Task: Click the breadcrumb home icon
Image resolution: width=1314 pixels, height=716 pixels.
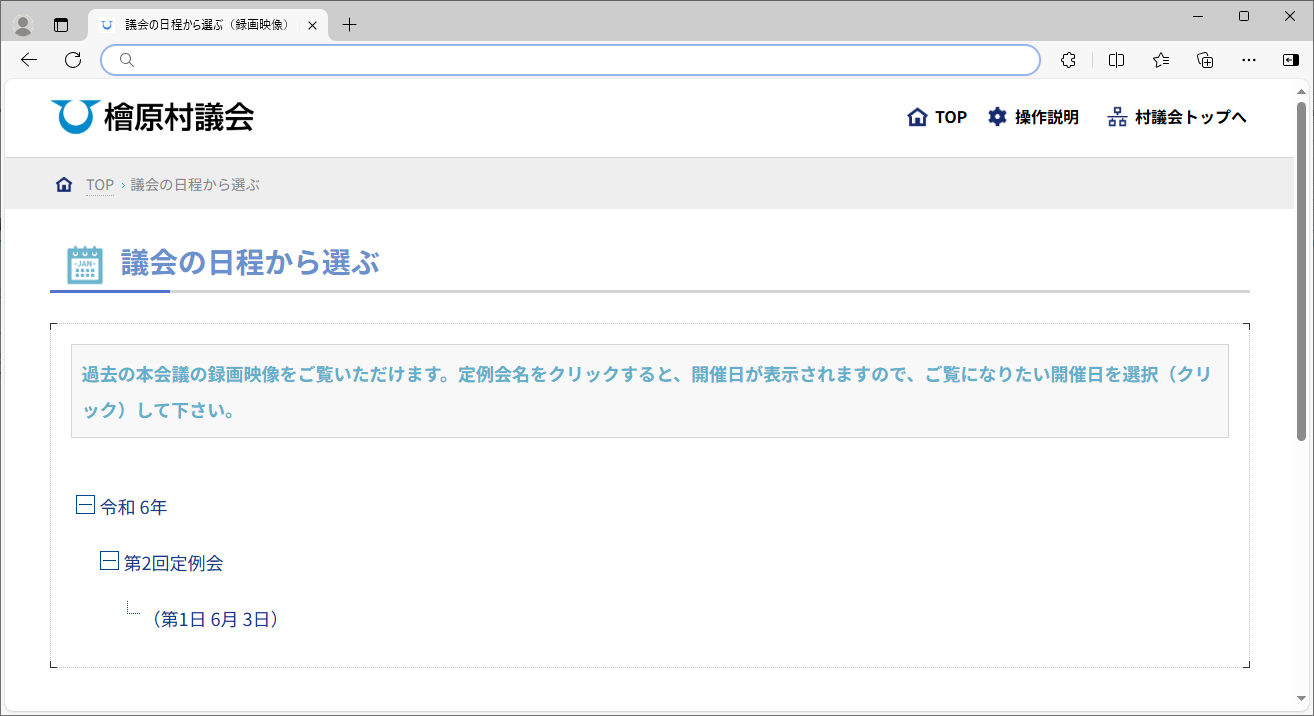Action: (64, 185)
